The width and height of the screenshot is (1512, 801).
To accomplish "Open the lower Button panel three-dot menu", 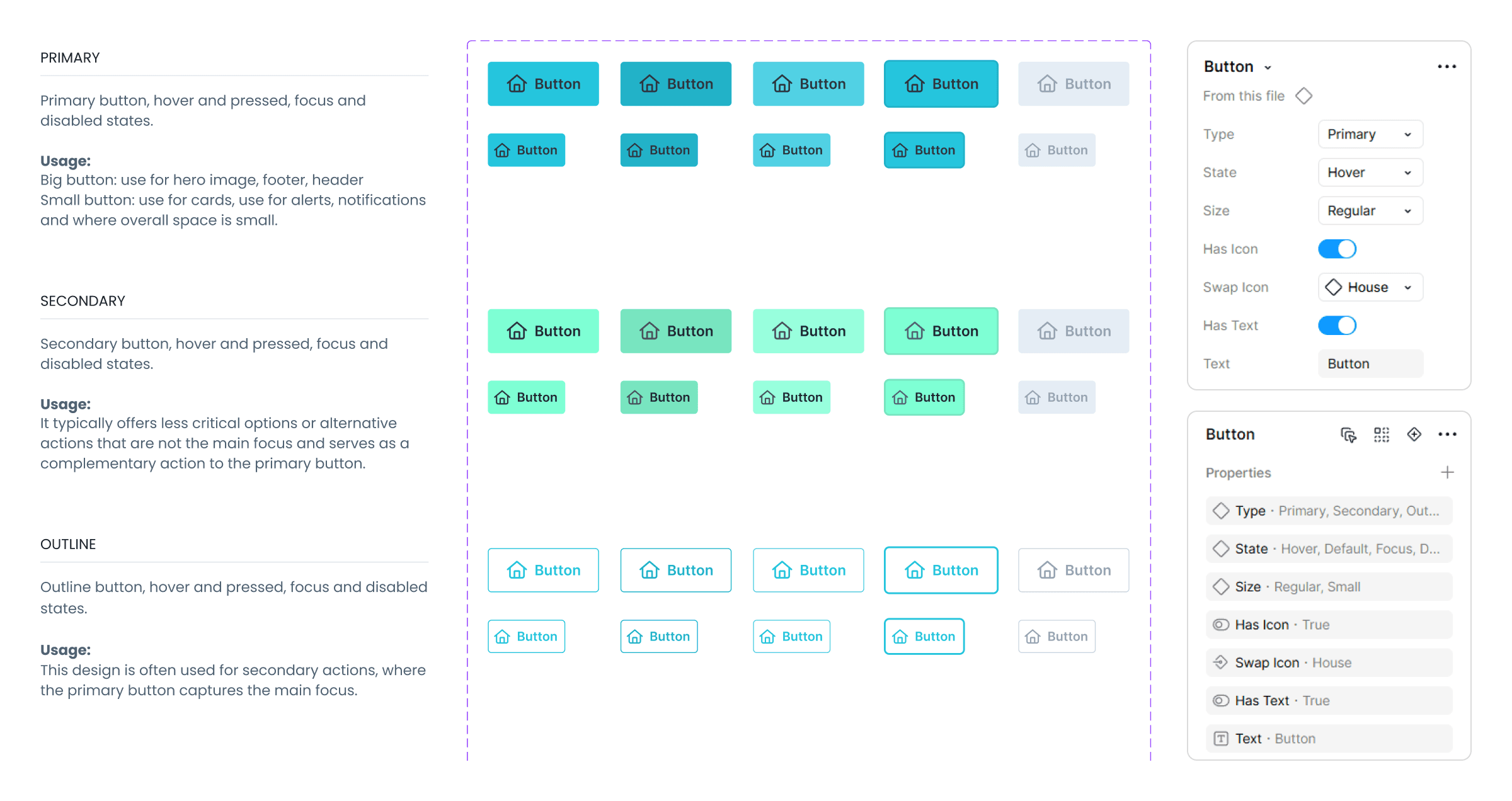I will pos(1447,435).
